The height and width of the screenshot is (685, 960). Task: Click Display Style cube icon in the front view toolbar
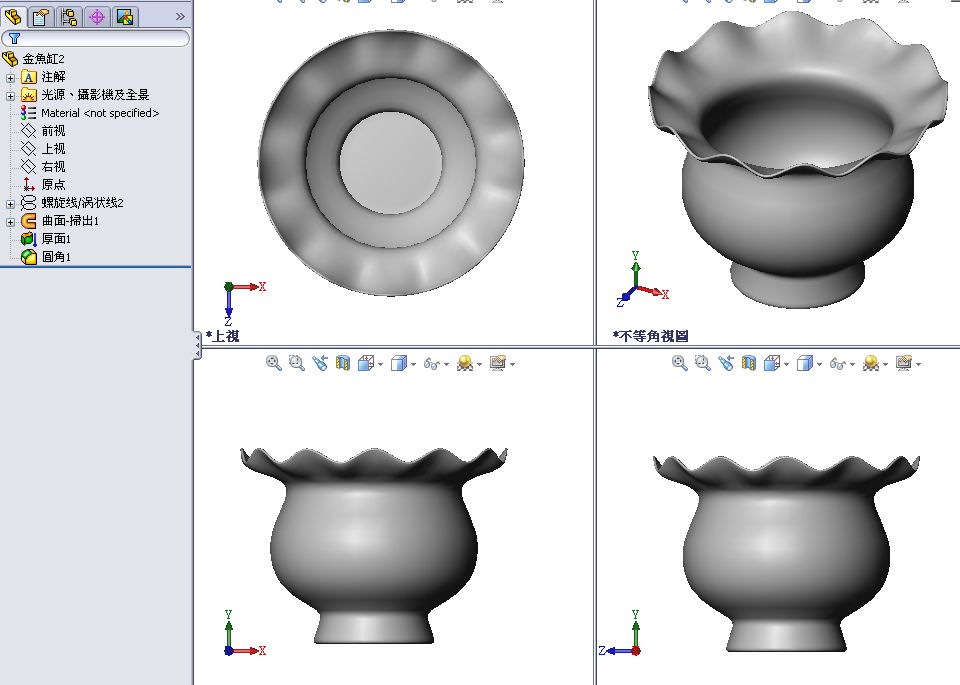click(399, 364)
